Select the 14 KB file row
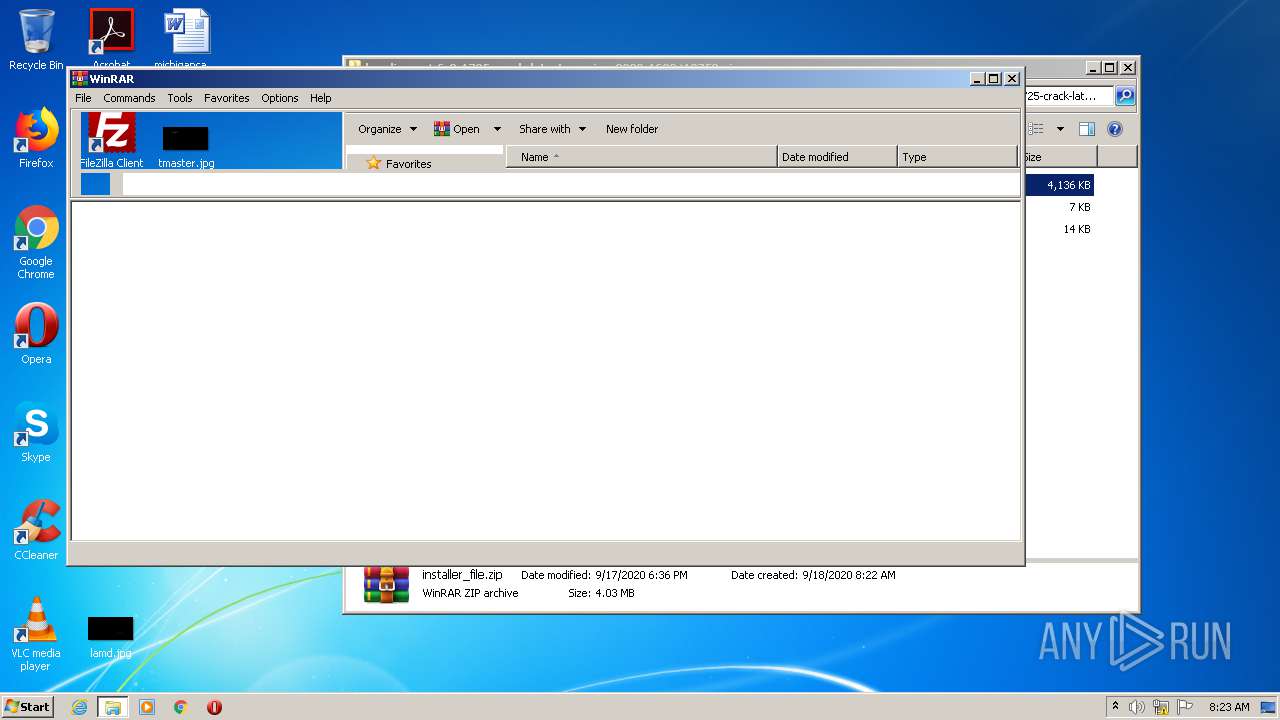 [1058, 229]
